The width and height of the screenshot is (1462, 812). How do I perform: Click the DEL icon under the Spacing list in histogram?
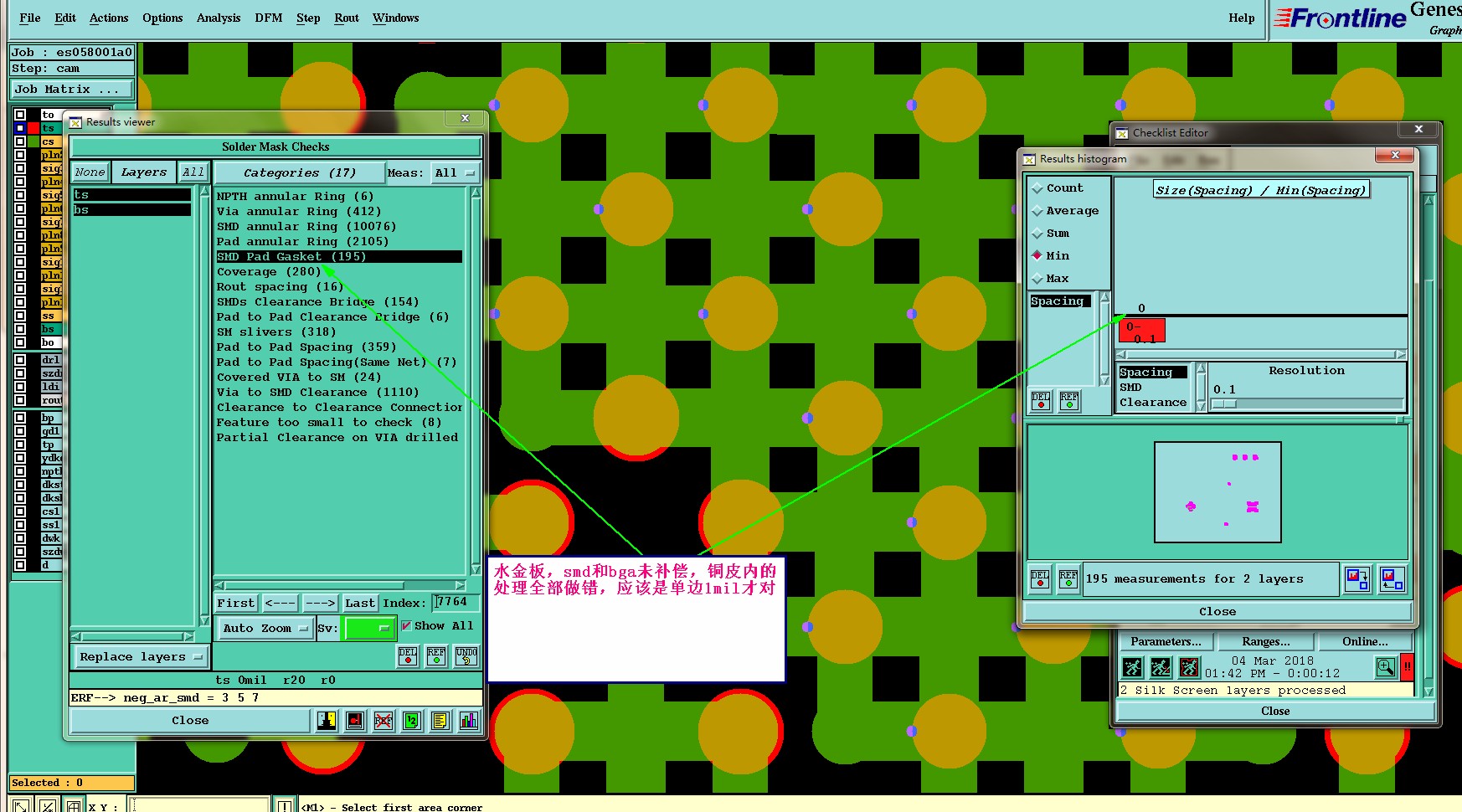(x=1041, y=401)
